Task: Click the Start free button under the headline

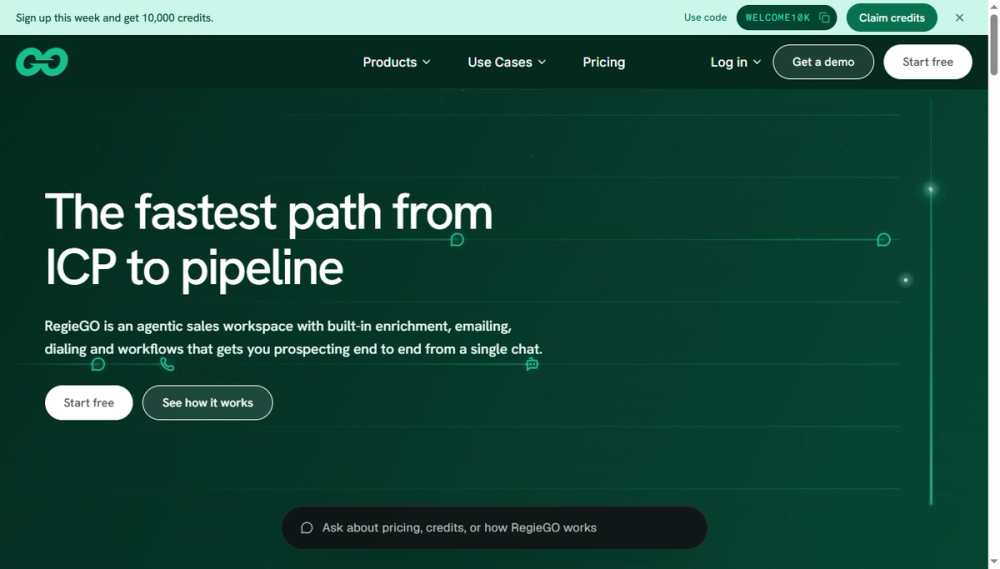Action: 89,403
